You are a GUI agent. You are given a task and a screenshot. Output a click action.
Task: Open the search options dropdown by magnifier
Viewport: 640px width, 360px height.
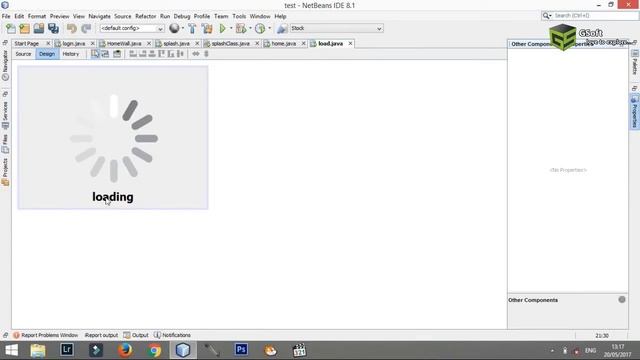(547, 16)
